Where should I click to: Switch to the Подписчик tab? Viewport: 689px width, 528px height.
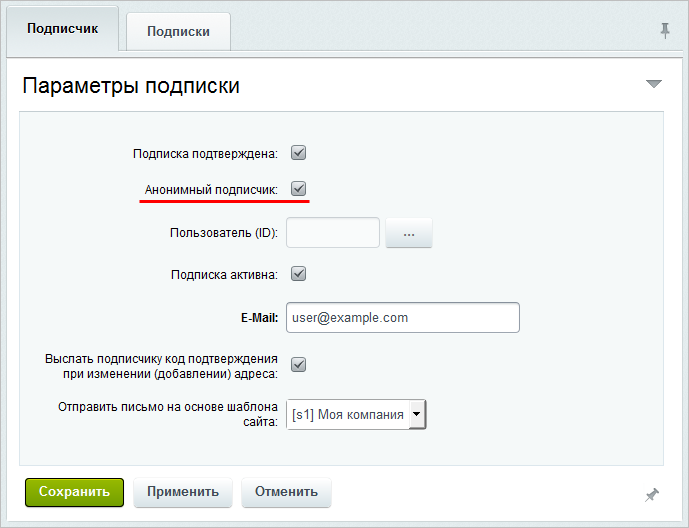click(x=62, y=29)
